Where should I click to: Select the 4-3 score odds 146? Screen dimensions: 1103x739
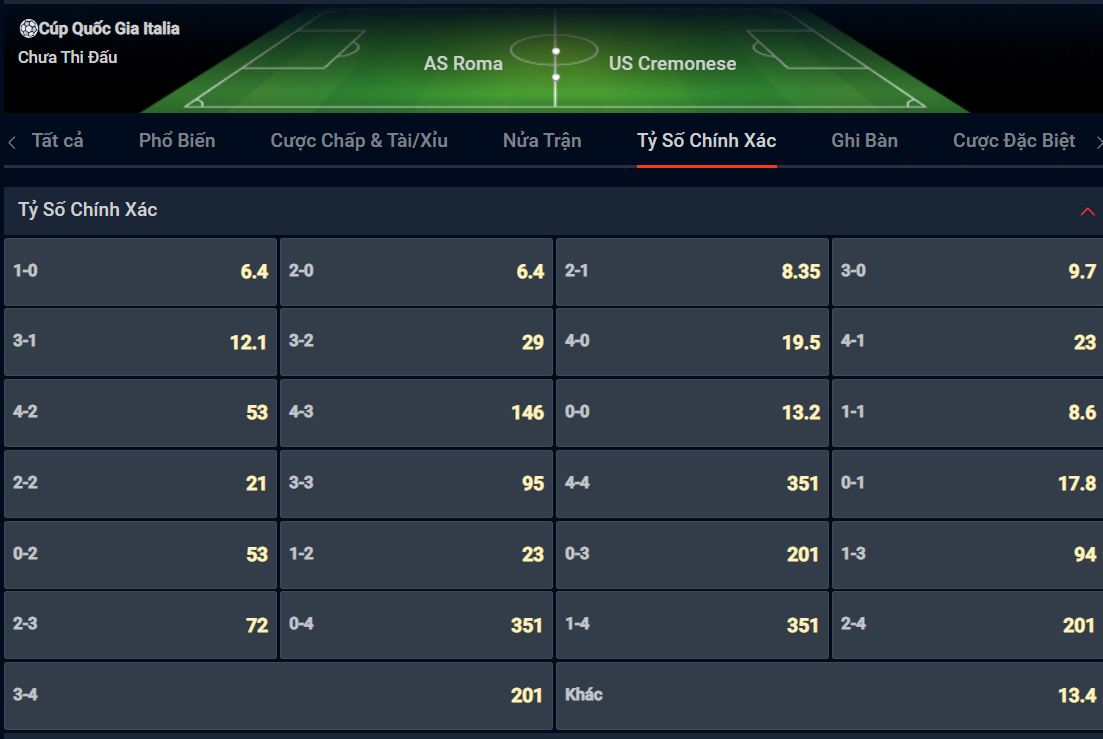[x=416, y=413]
